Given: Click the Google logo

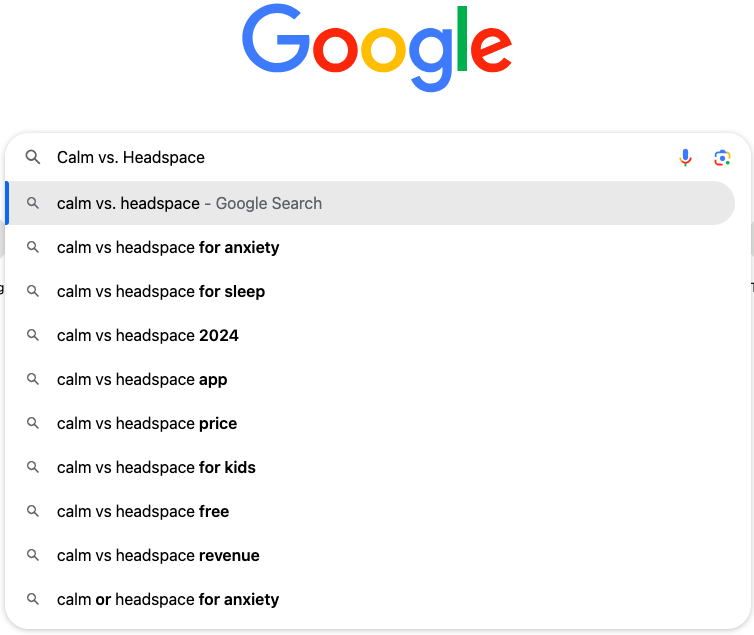Looking at the screenshot, I should [377, 48].
